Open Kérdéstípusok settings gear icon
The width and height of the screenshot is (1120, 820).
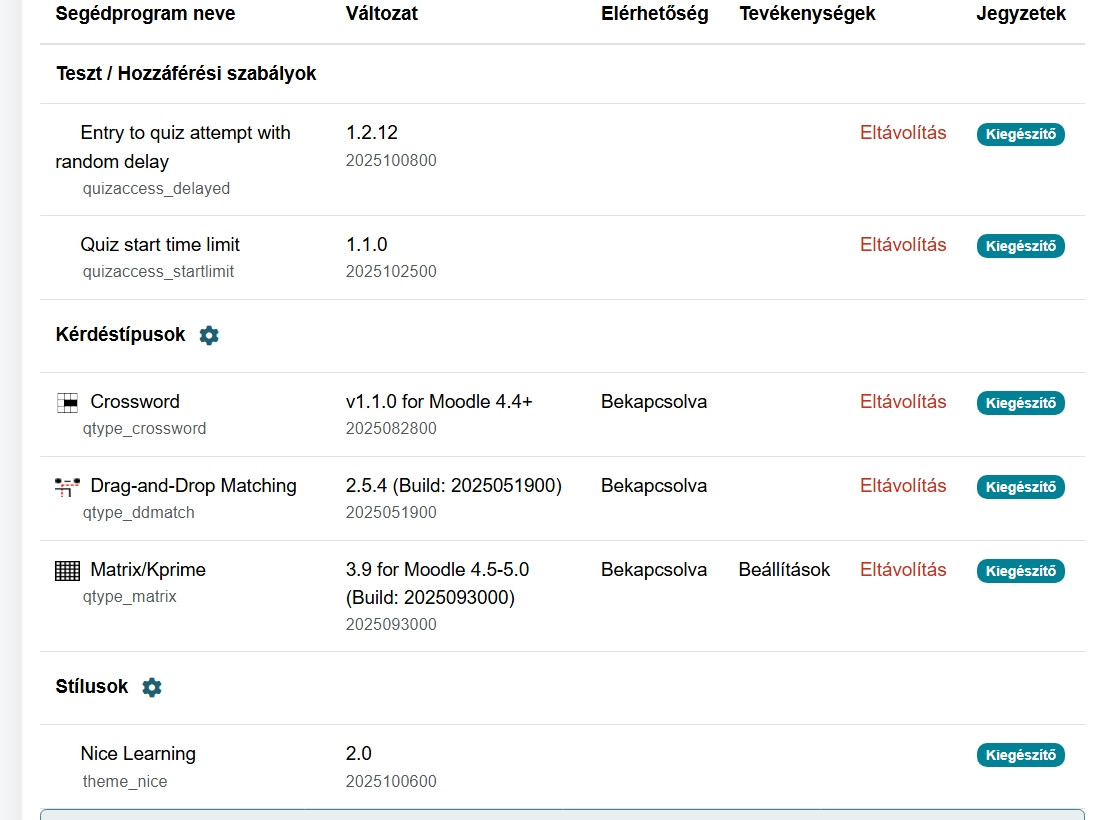[x=209, y=336]
